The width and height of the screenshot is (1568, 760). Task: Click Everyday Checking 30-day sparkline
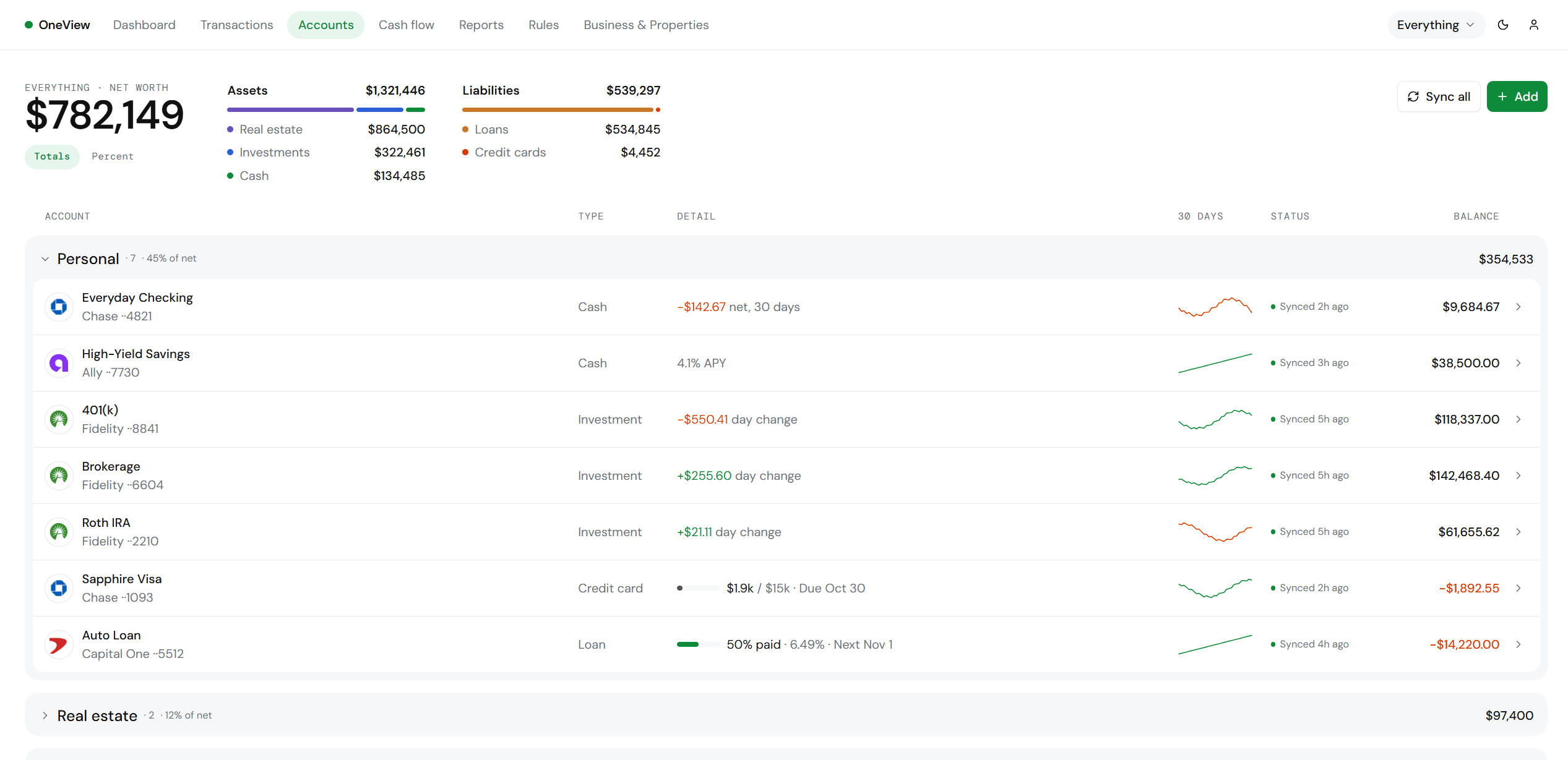tap(1215, 307)
